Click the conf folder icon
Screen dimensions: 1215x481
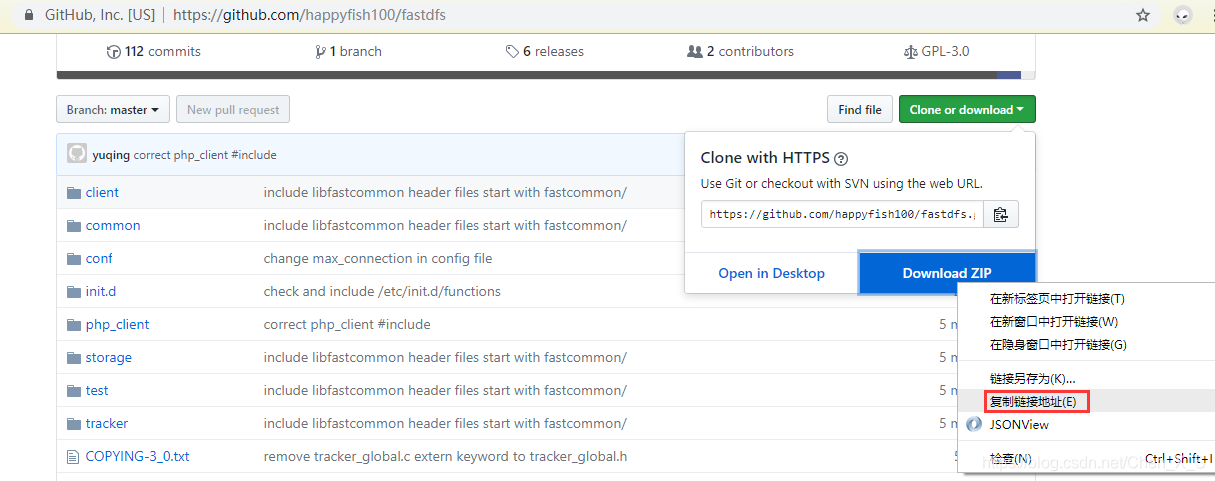(x=73, y=259)
